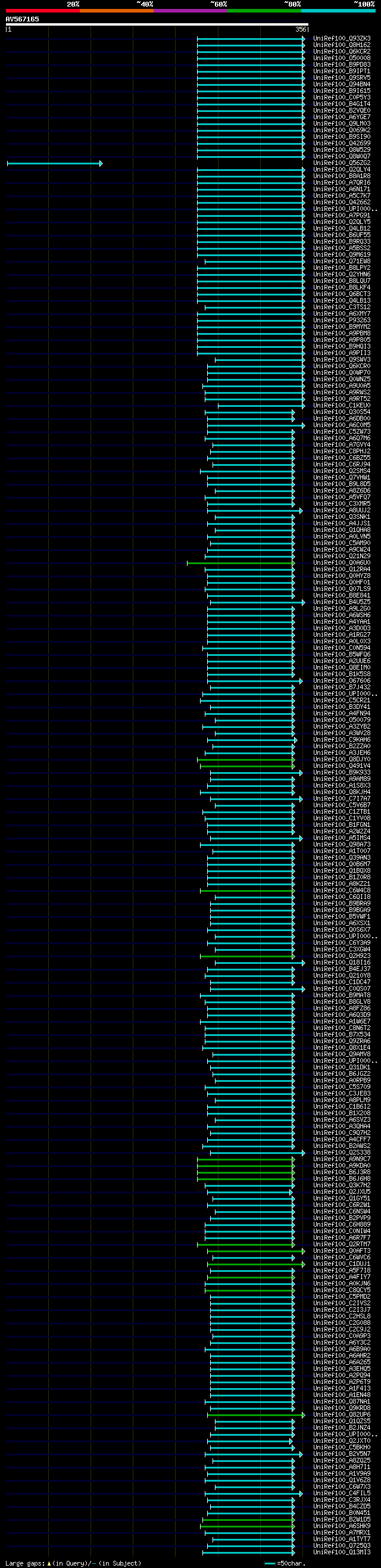Click the green ~80% legend bar
The width and height of the screenshot is (381, 1568).
(264, 11)
